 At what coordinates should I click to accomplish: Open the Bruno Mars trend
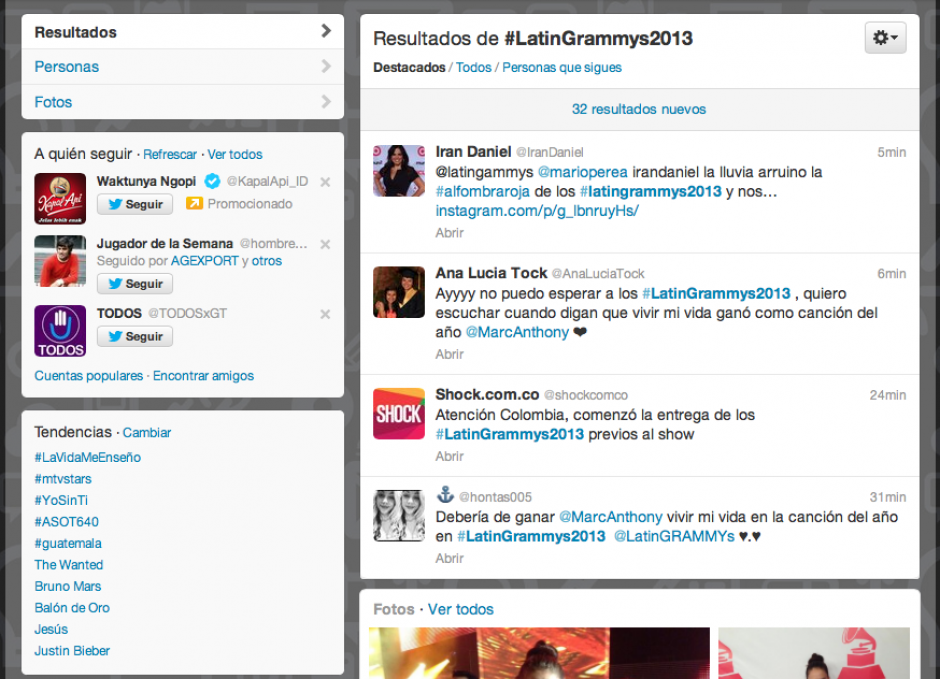[67, 586]
